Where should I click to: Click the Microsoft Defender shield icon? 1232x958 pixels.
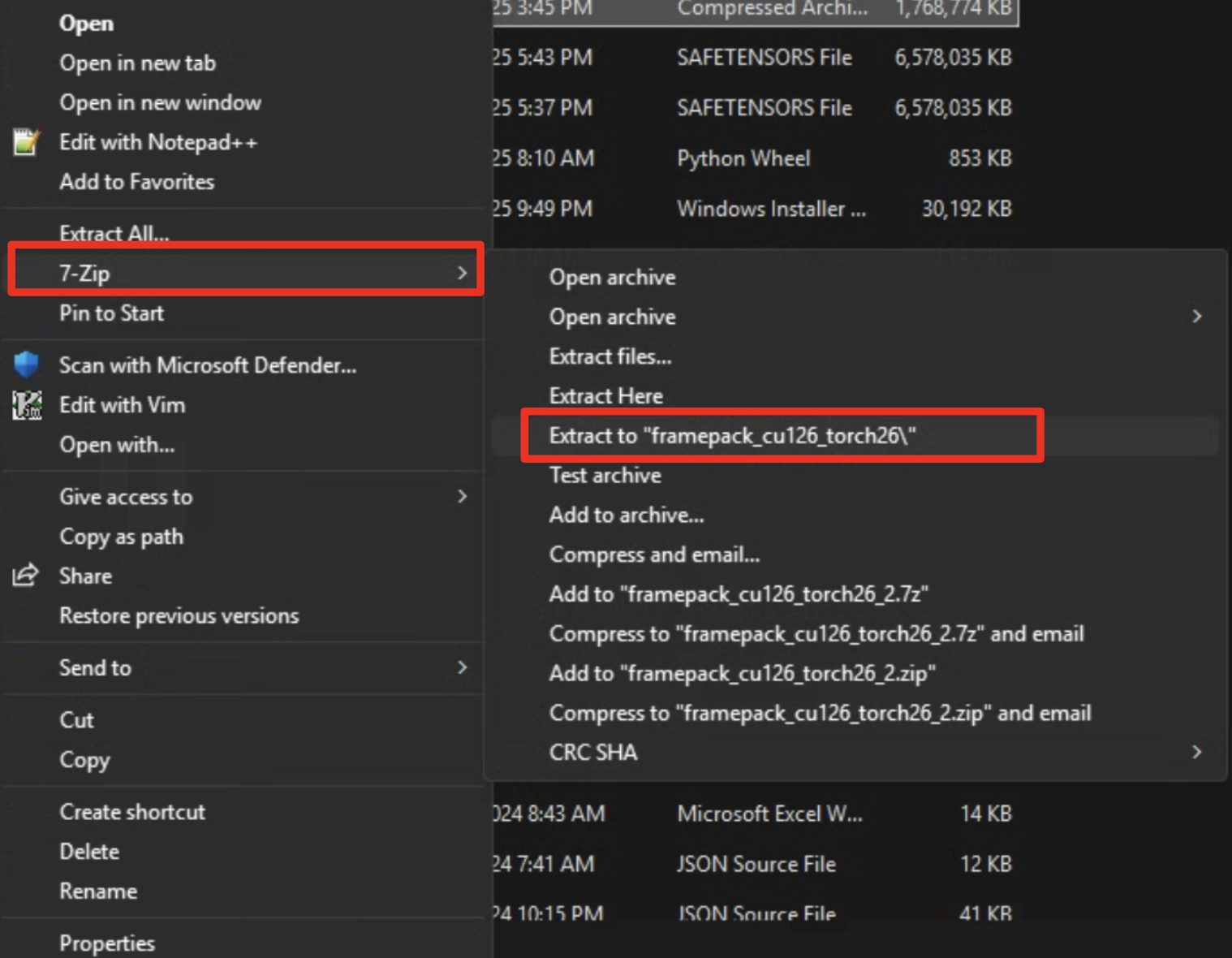point(26,365)
